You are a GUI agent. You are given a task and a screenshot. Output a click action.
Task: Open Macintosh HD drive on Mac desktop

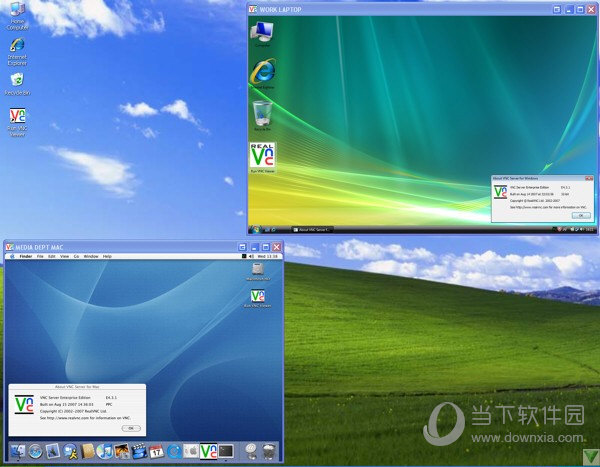tap(258, 272)
